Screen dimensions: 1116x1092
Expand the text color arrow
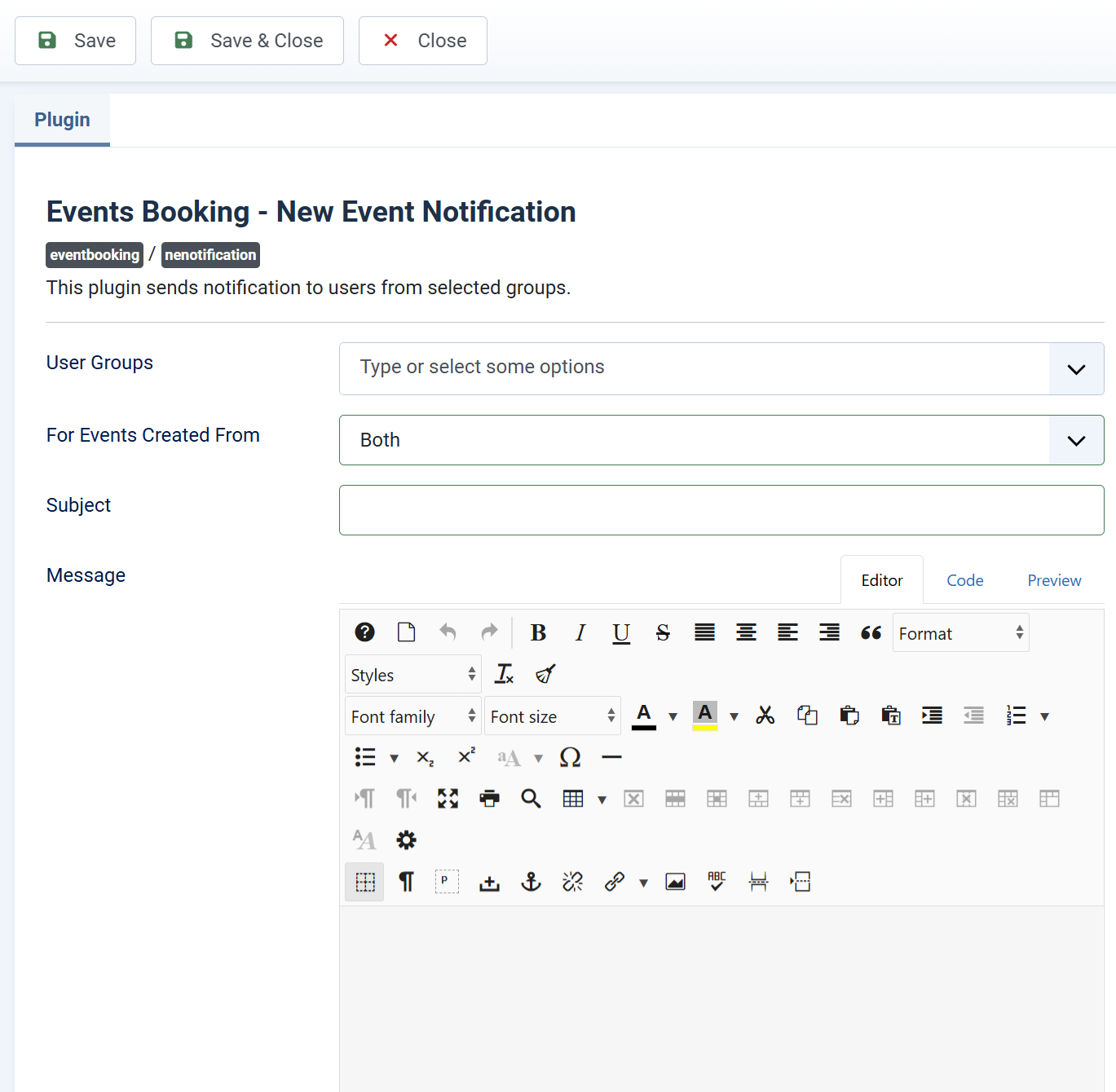coord(673,716)
